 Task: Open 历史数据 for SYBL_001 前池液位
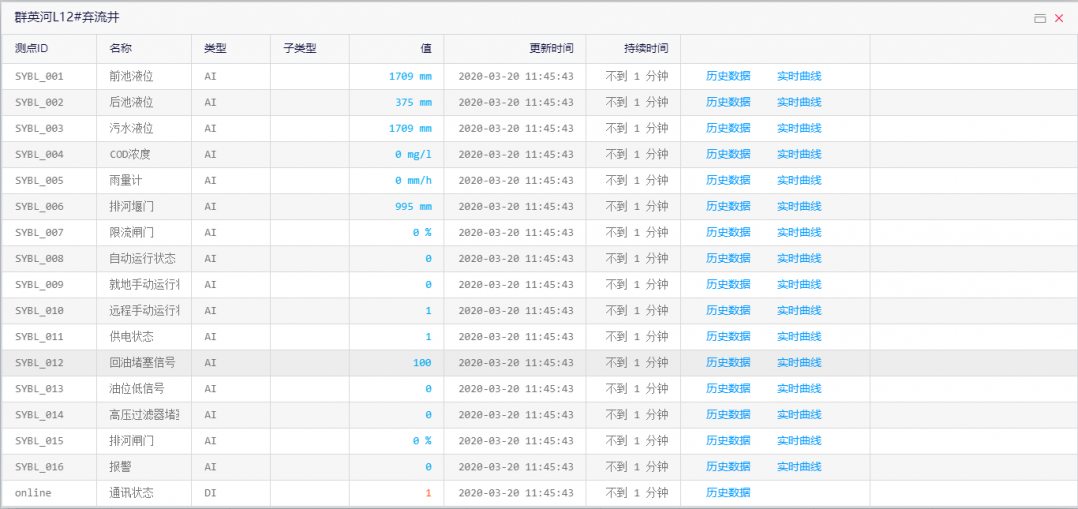(x=728, y=76)
